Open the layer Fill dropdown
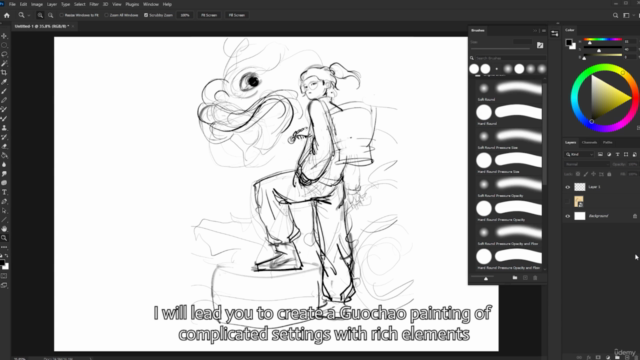 (633, 174)
